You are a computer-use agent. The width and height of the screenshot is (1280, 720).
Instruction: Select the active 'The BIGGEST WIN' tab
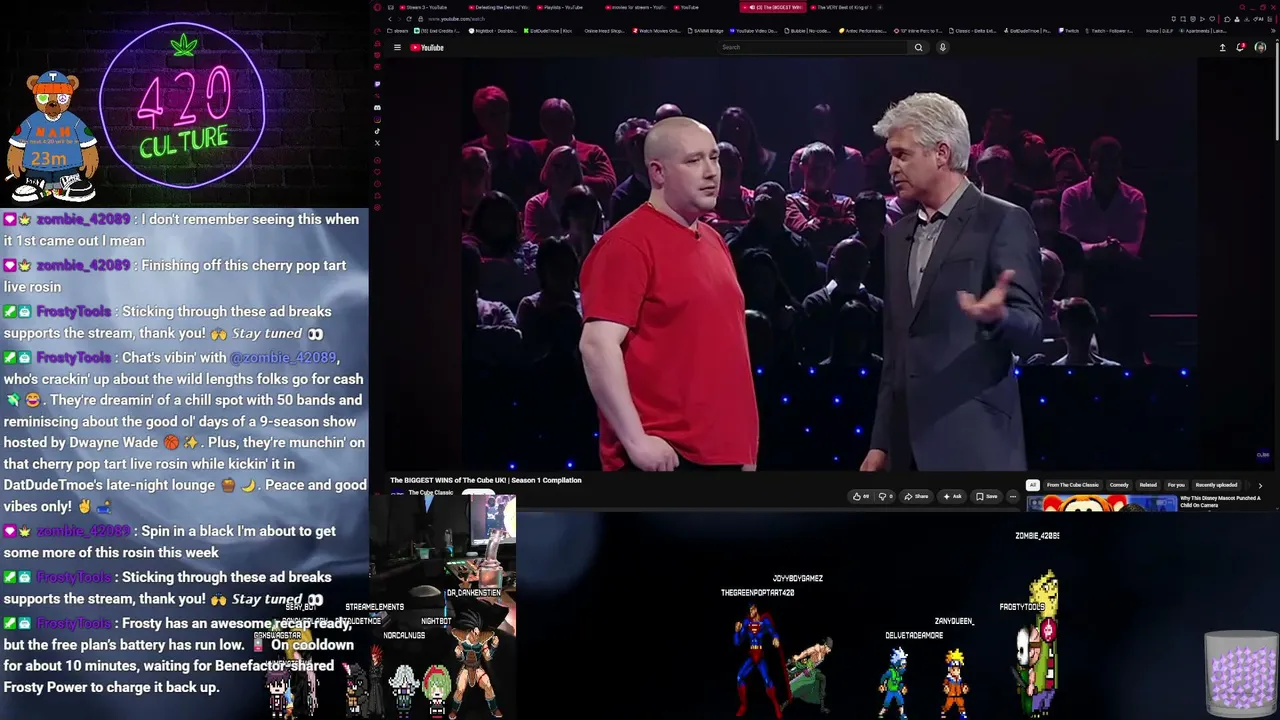[772, 7]
